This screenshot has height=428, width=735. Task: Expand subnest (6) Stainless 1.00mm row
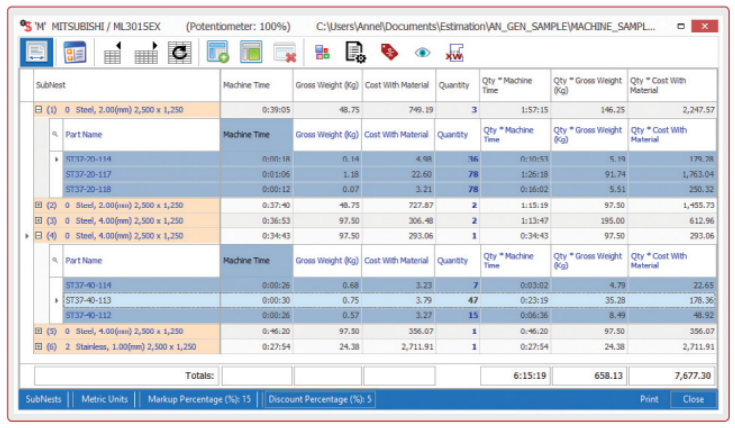click(x=38, y=346)
